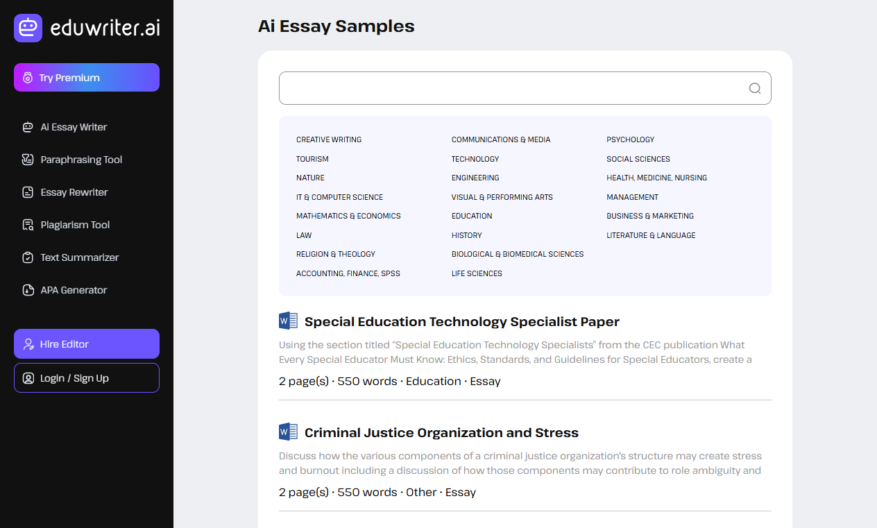Click the Text Summarizer sidebar icon

[27, 257]
